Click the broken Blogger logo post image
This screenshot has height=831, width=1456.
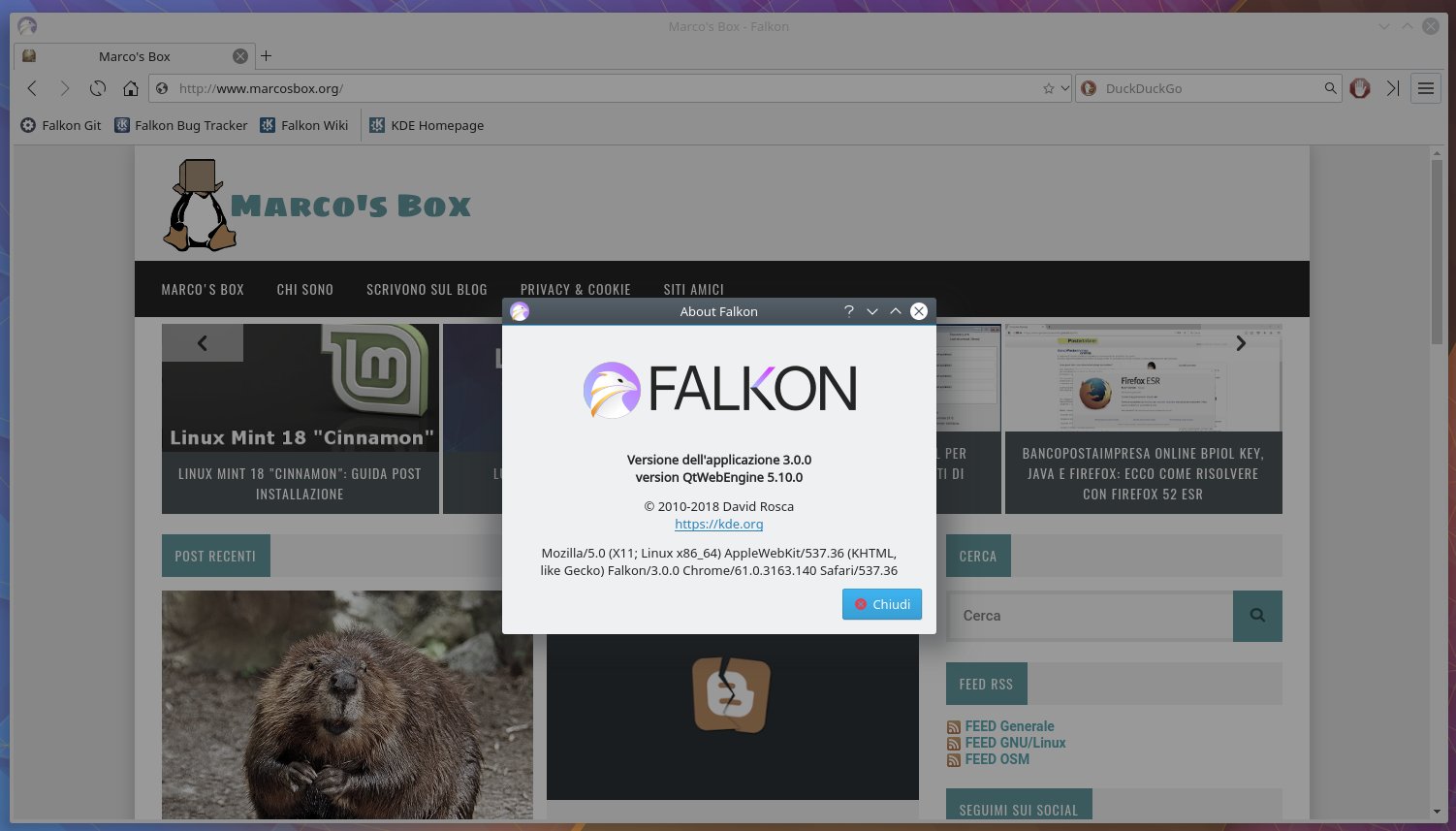732,718
